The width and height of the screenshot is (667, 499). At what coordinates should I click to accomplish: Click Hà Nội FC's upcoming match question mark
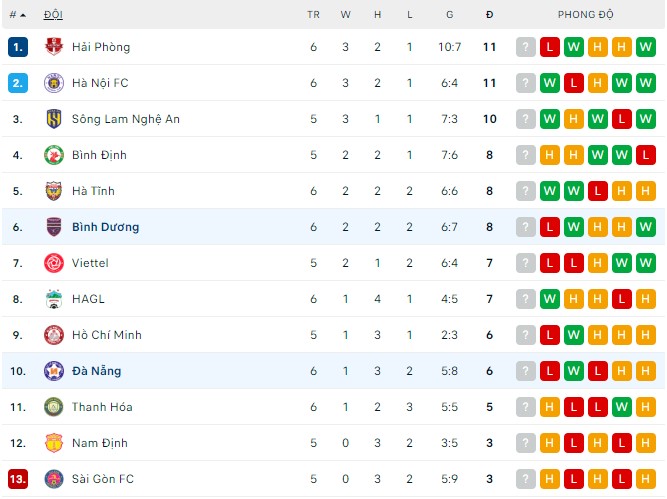(x=526, y=83)
